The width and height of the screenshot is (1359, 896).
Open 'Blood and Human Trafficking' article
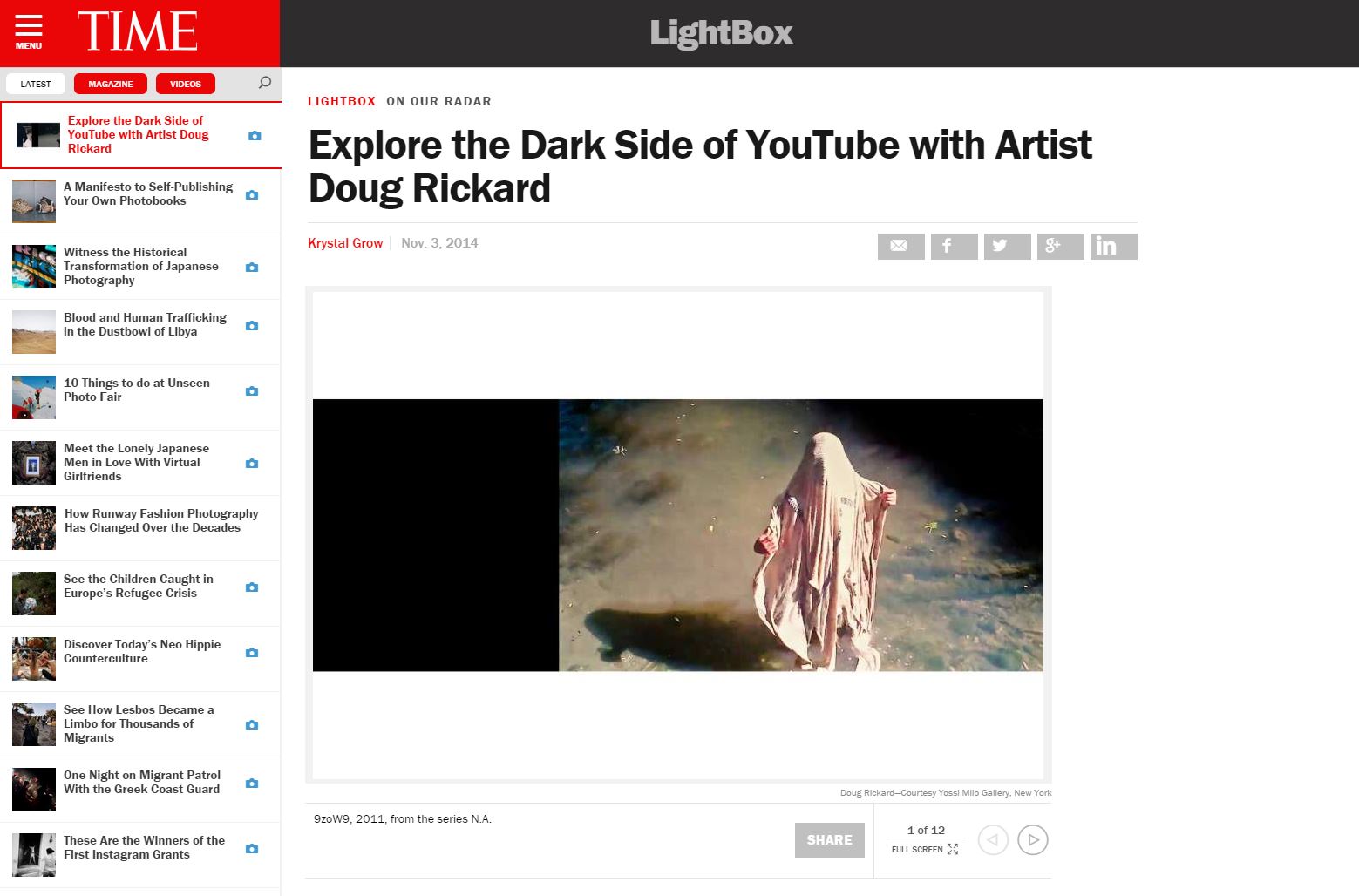[145, 325]
